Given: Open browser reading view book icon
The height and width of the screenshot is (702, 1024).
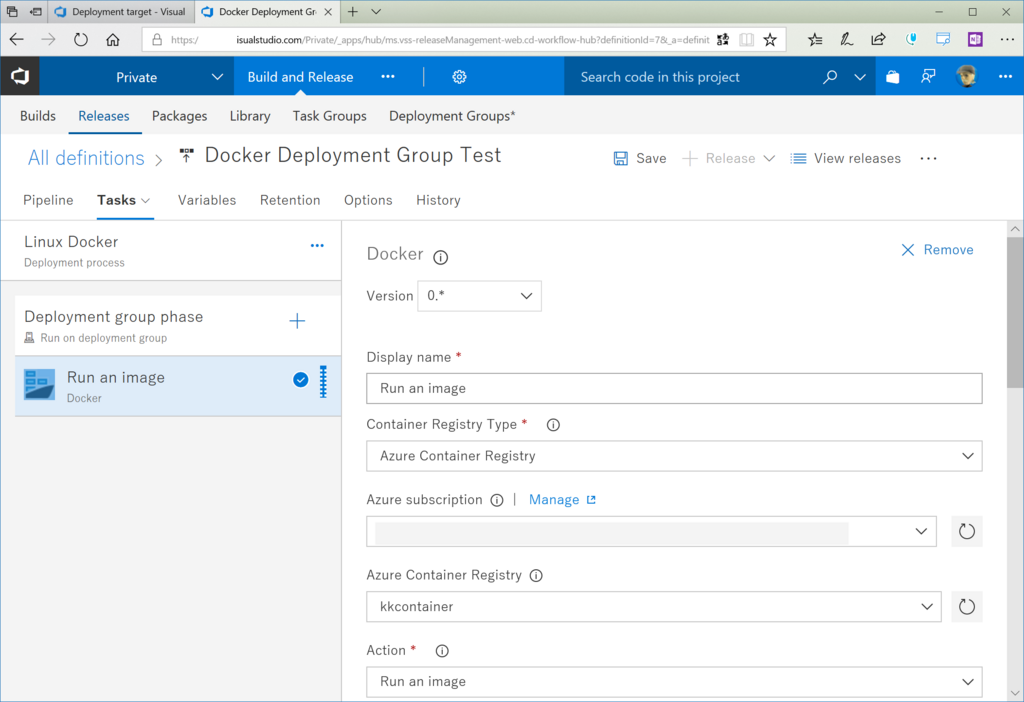Looking at the screenshot, I should 746,40.
